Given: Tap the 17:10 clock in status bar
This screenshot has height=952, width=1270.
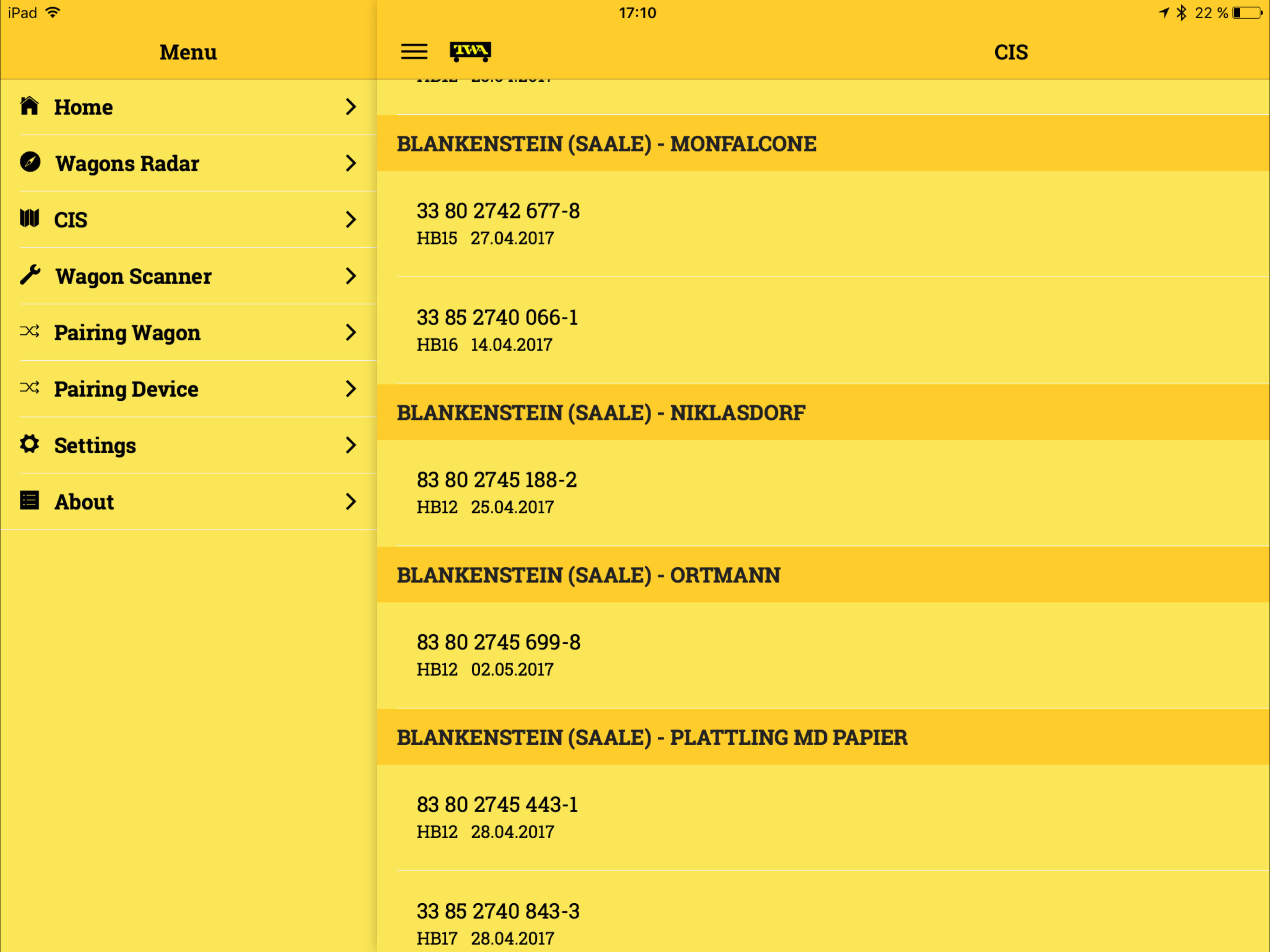Looking at the screenshot, I should coord(637,13).
